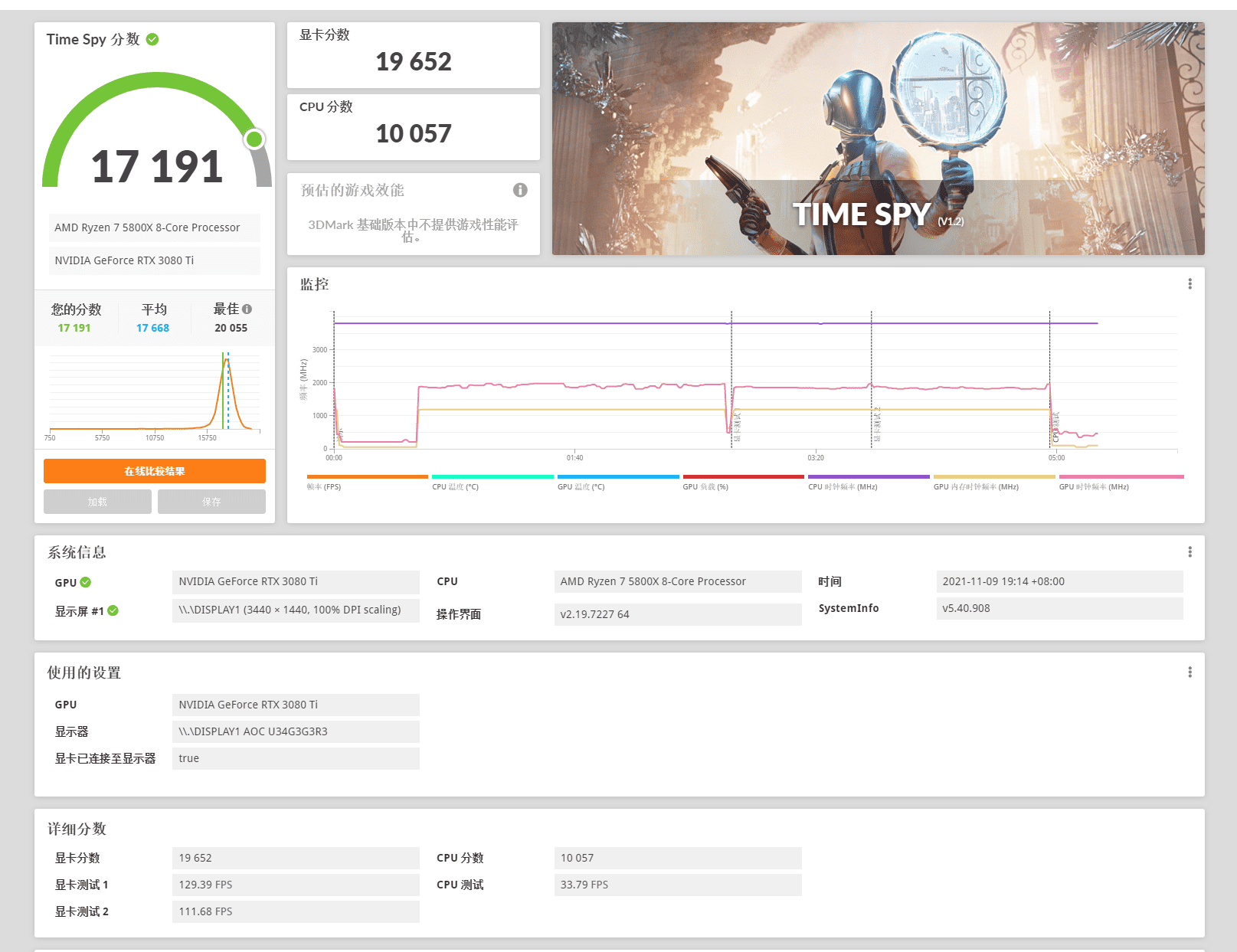This screenshot has height=952, width=1237.
Task: Click the 显卡测试 1 result 129.39 FPS
Action: tap(296, 885)
